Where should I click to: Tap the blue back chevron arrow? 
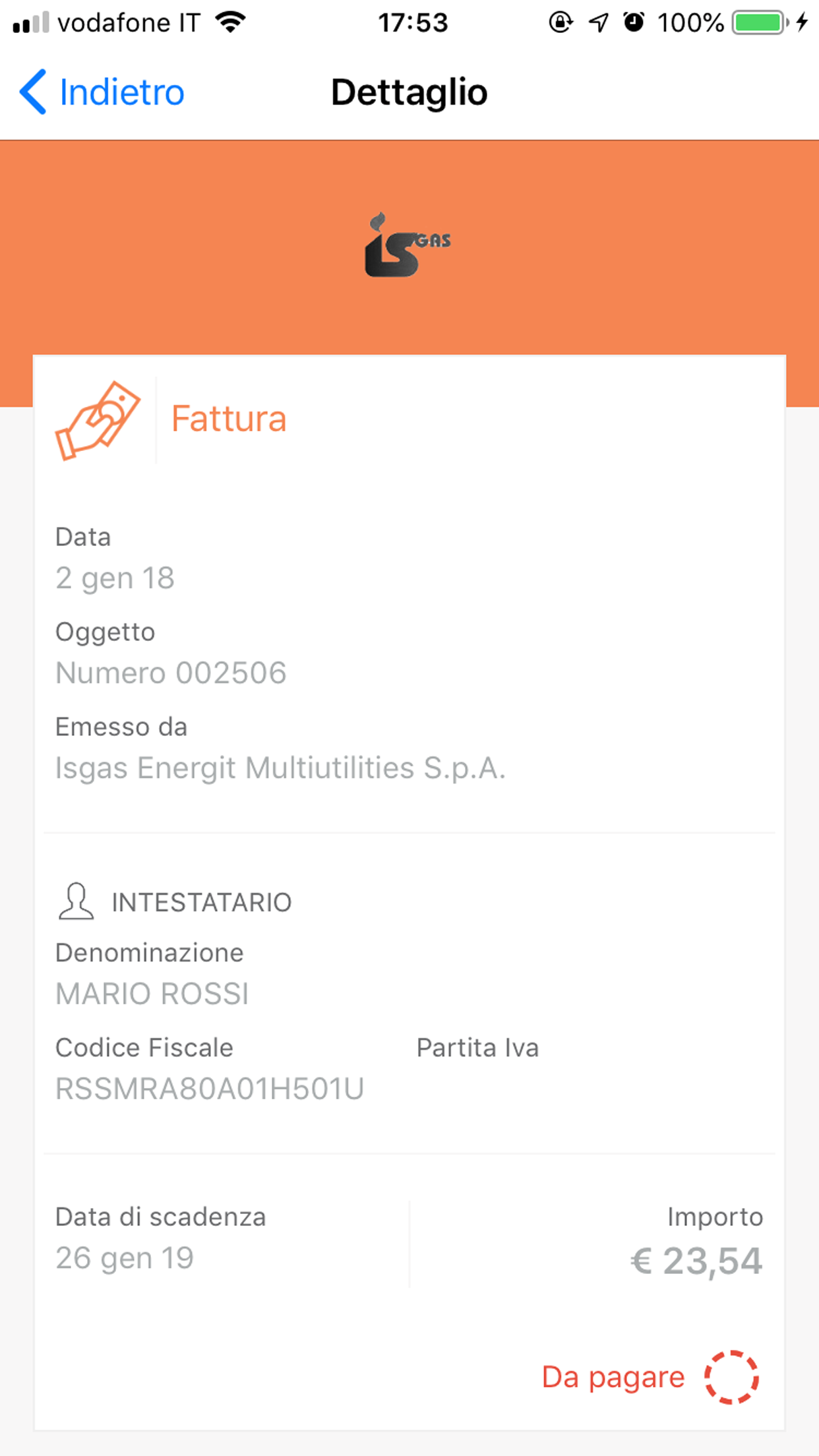[33, 92]
